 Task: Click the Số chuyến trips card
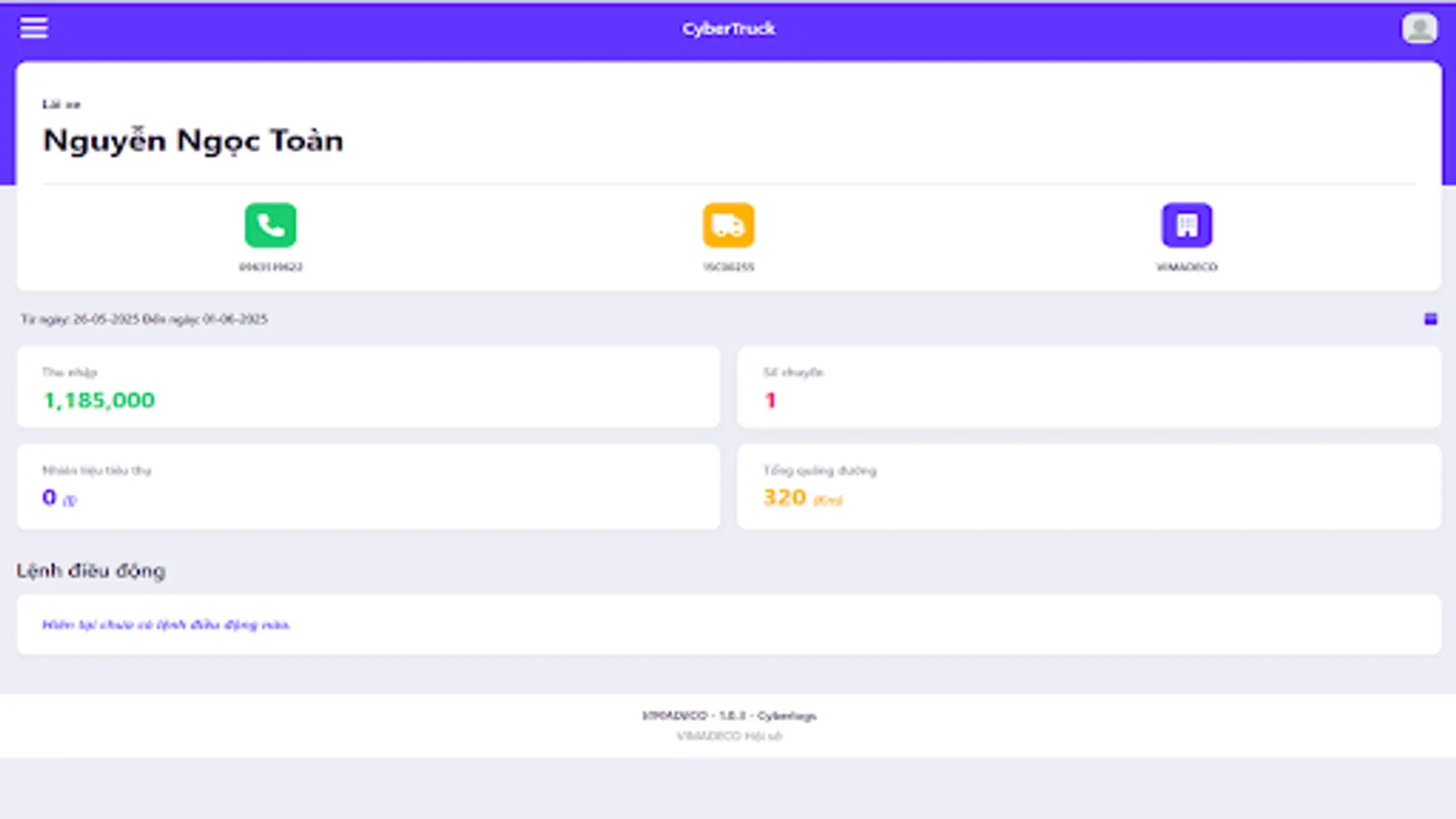[x=1089, y=387]
